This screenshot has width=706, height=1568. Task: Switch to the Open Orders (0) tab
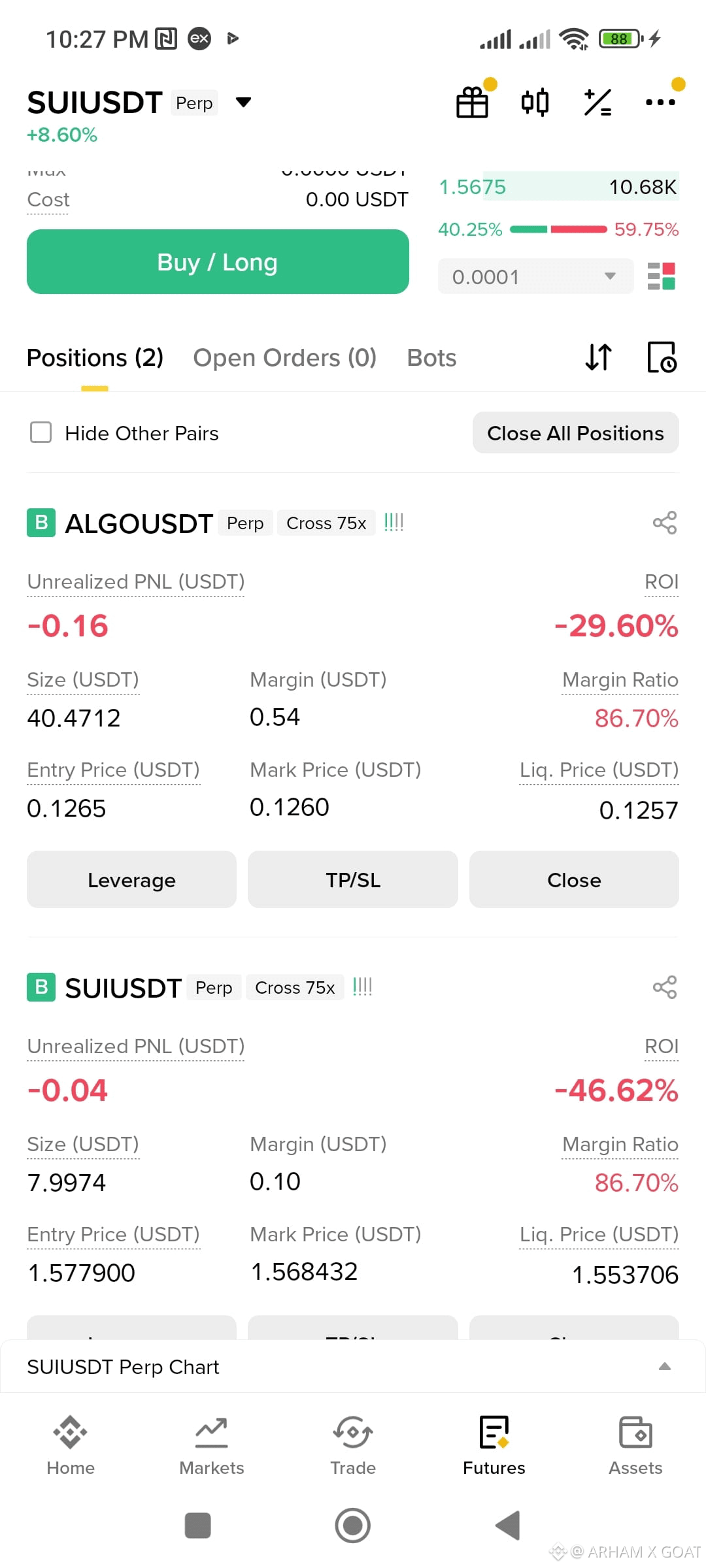click(285, 358)
